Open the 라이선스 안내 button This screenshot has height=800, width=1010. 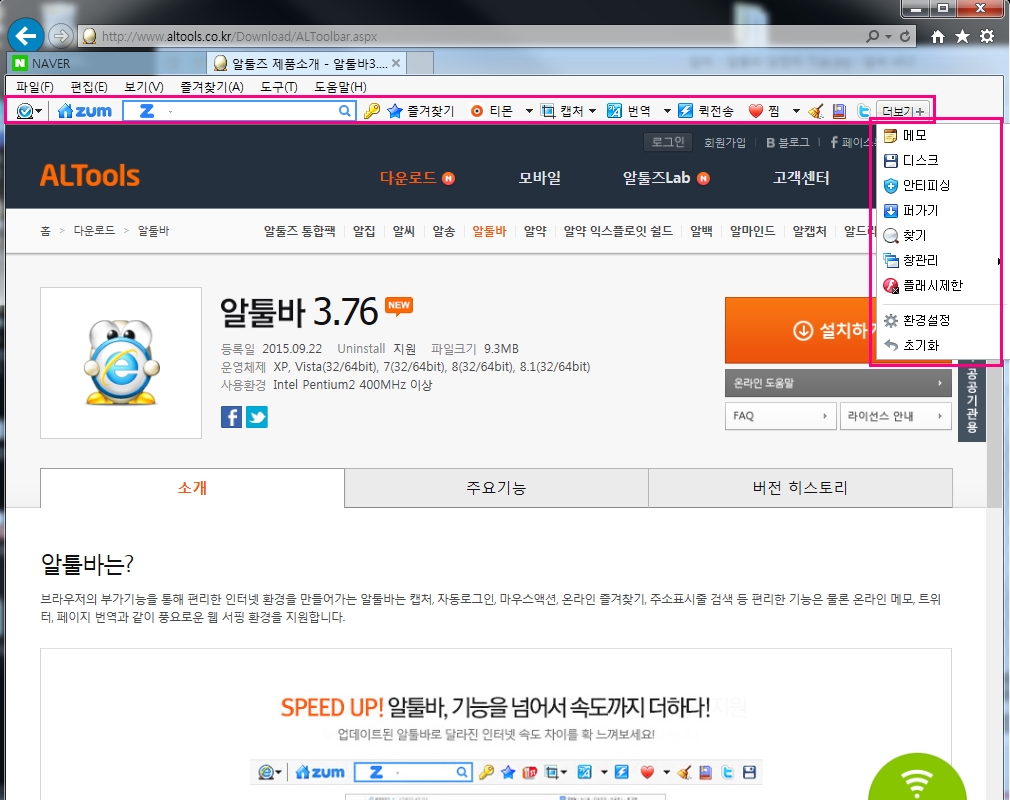895,416
